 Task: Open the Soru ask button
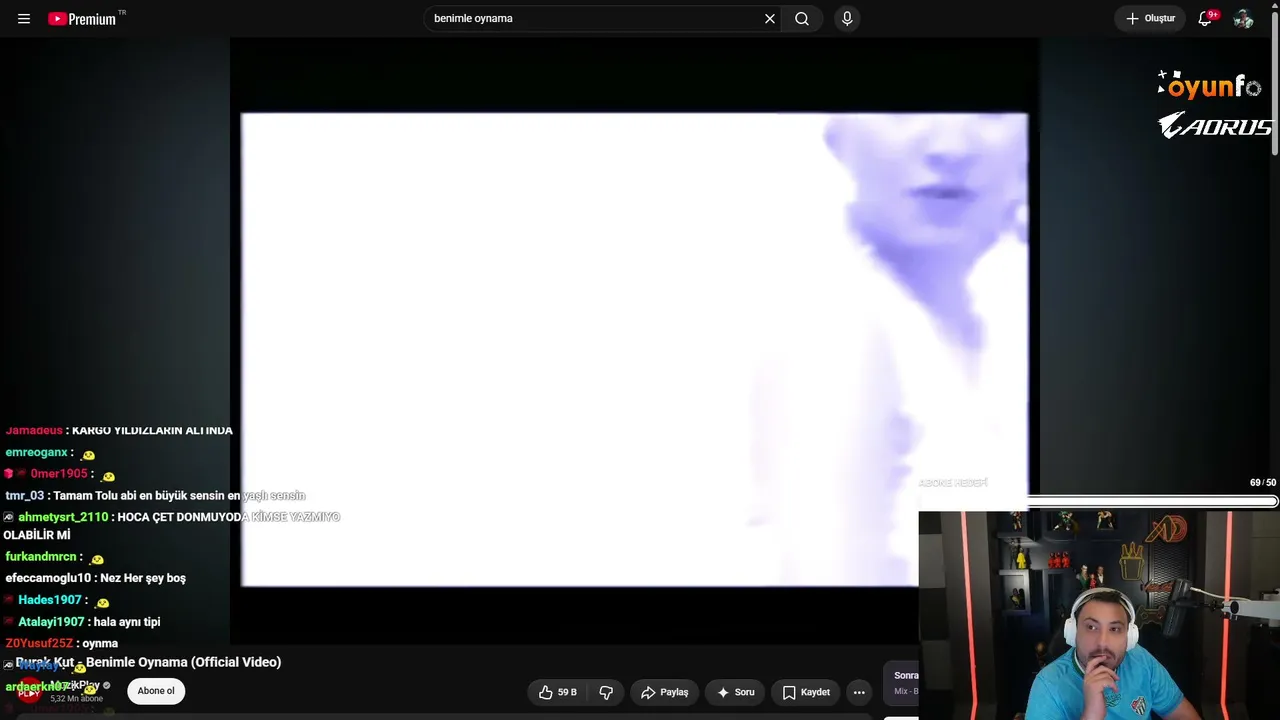click(736, 692)
